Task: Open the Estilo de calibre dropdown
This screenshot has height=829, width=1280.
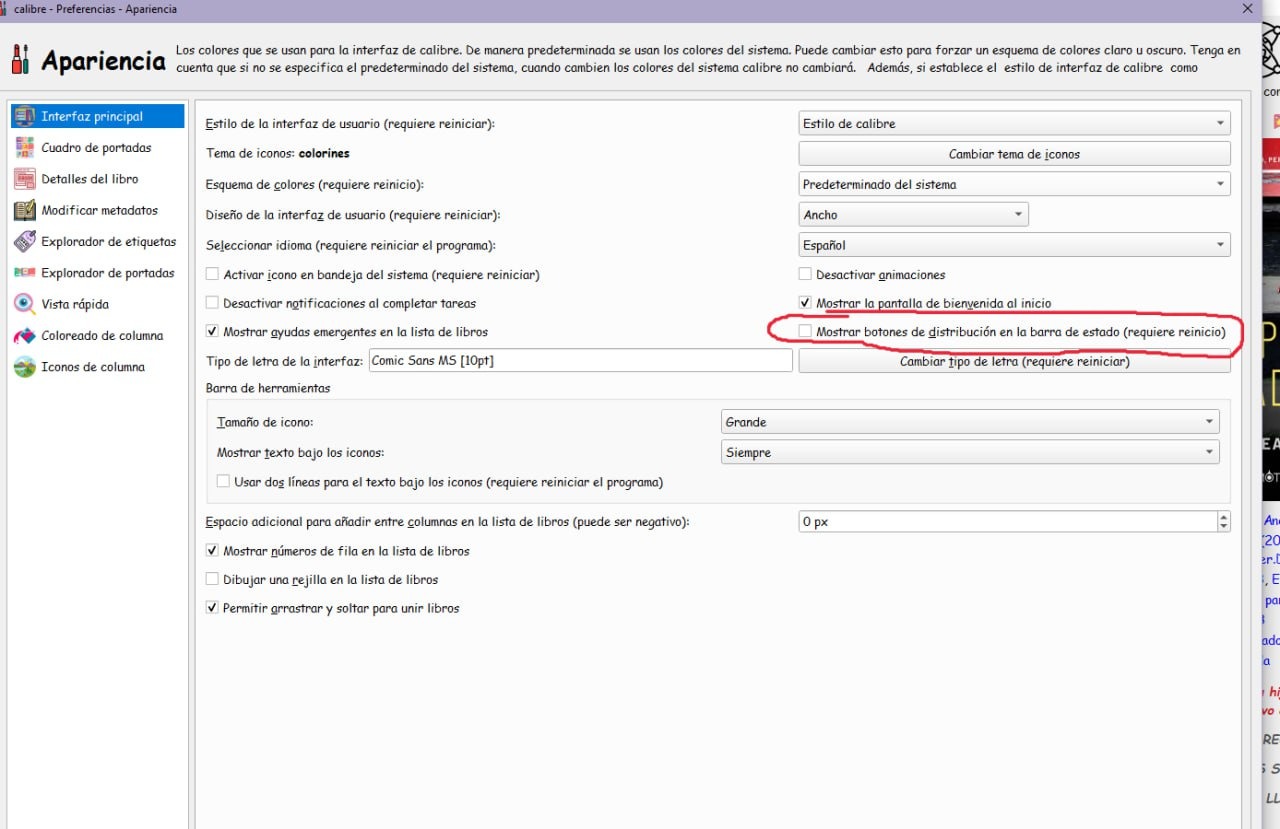Action: pyautogui.click(x=1014, y=124)
